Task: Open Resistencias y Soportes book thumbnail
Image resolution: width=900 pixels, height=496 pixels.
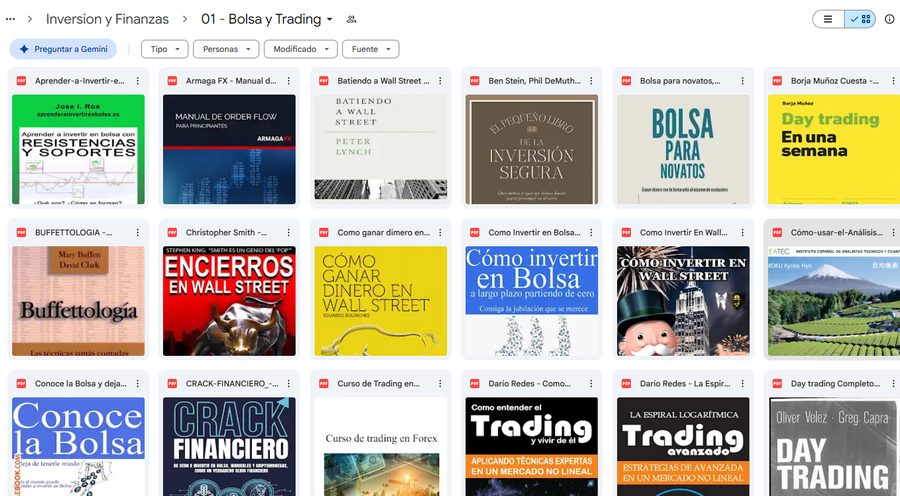Action: tap(78, 149)
